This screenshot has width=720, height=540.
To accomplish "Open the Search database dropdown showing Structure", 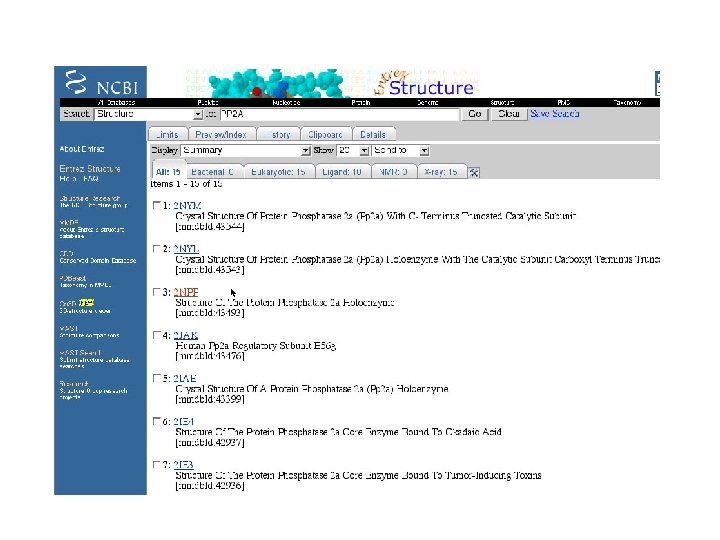I will click(x=148, y=114).
